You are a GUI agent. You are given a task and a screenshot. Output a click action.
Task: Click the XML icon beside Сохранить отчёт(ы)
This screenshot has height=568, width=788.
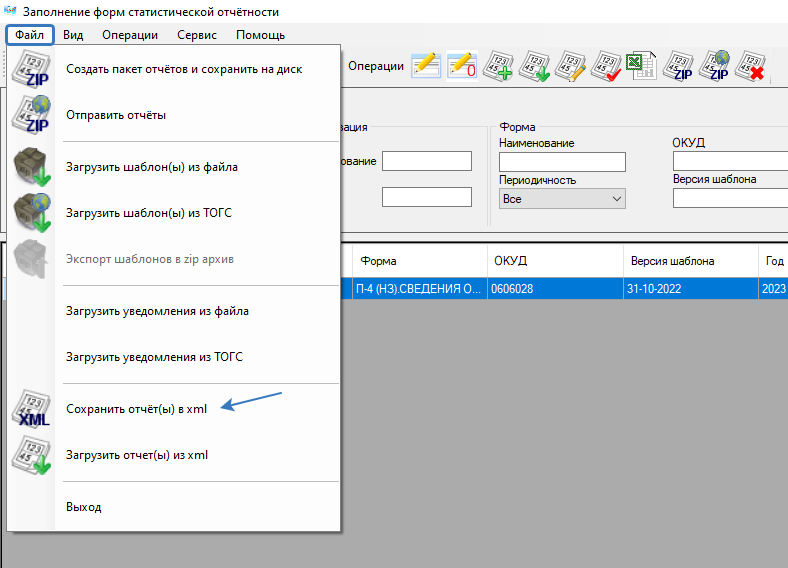(31, 409)
